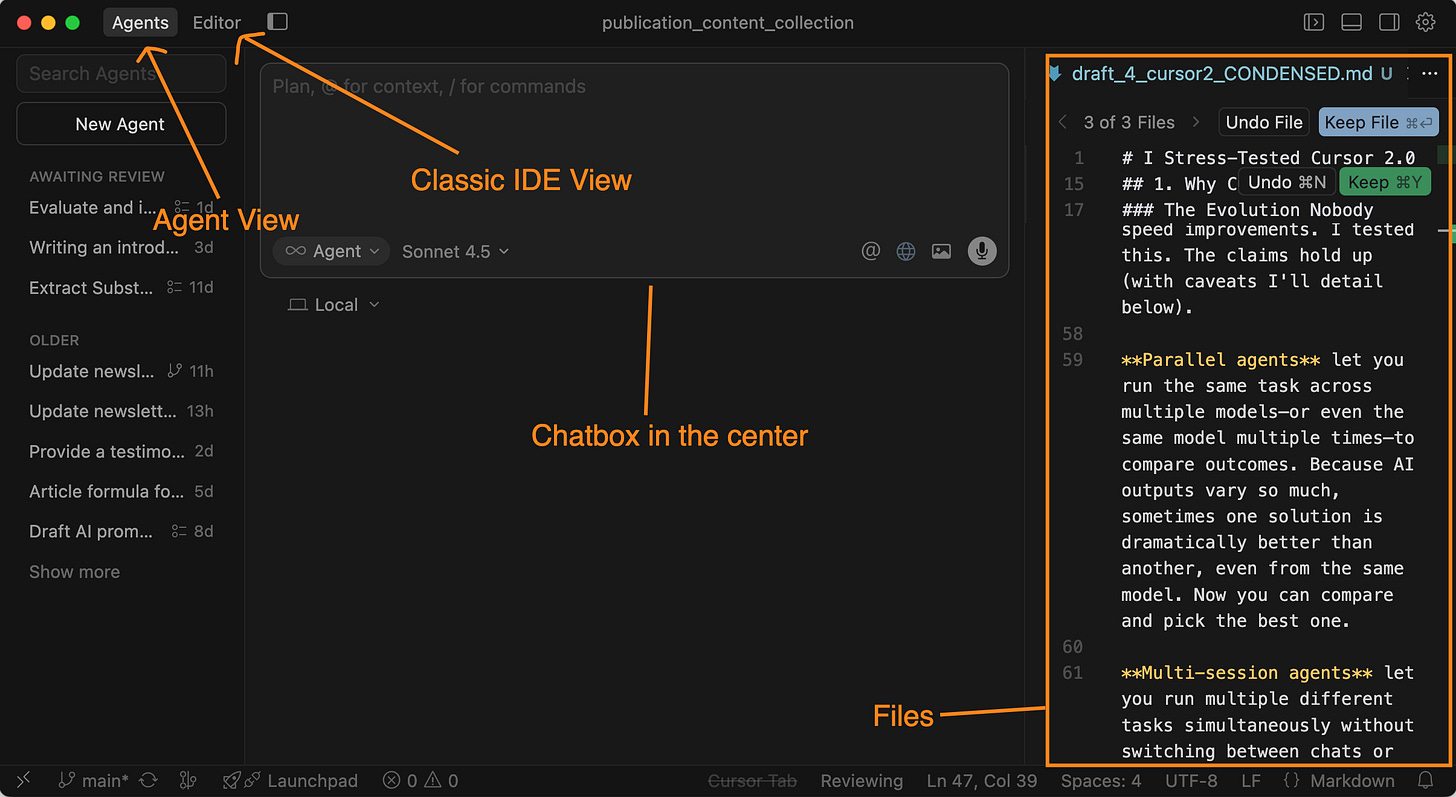Toggle the sidebar icon beside Editor tab
The image size is (1456, 797).
click(x=278, y=22)
